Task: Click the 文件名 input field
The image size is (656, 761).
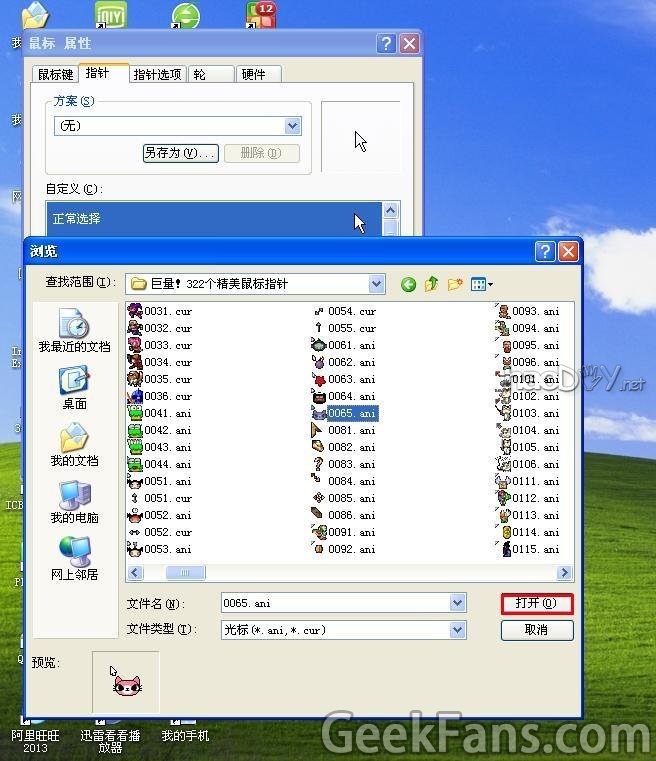Action: pyautogui.click(x=335, y=603)
